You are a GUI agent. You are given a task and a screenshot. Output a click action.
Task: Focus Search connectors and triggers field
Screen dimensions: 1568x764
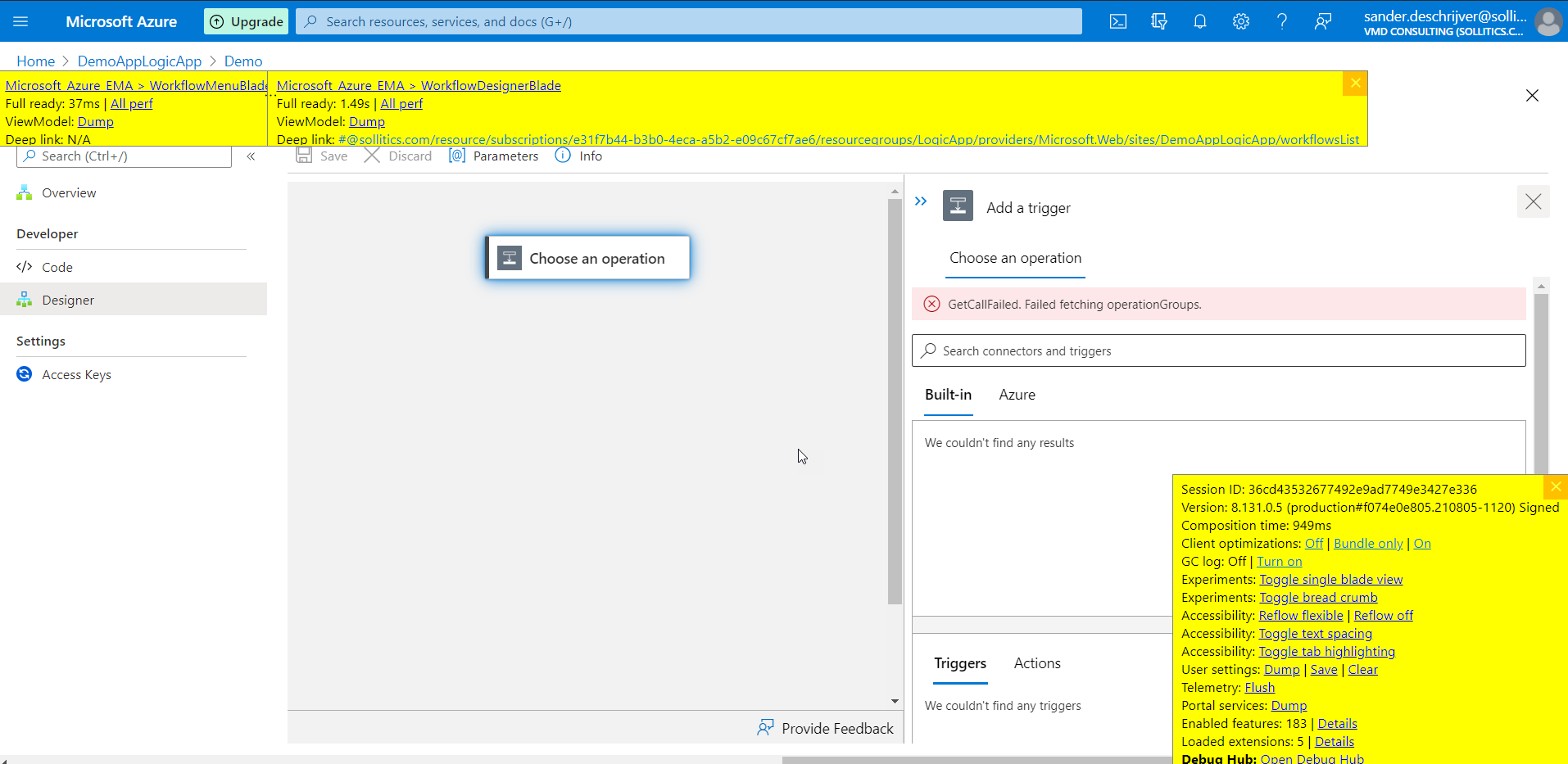1218,350
